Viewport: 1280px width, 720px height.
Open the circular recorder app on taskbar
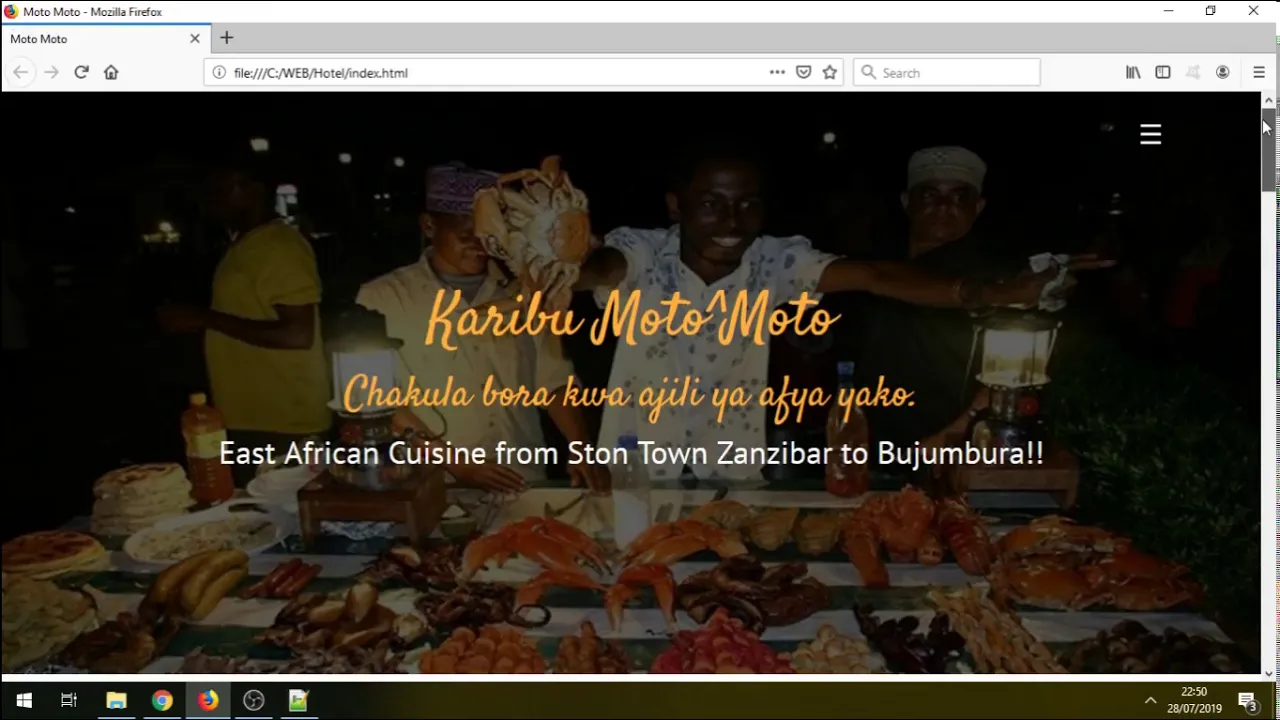click(254, 700)
